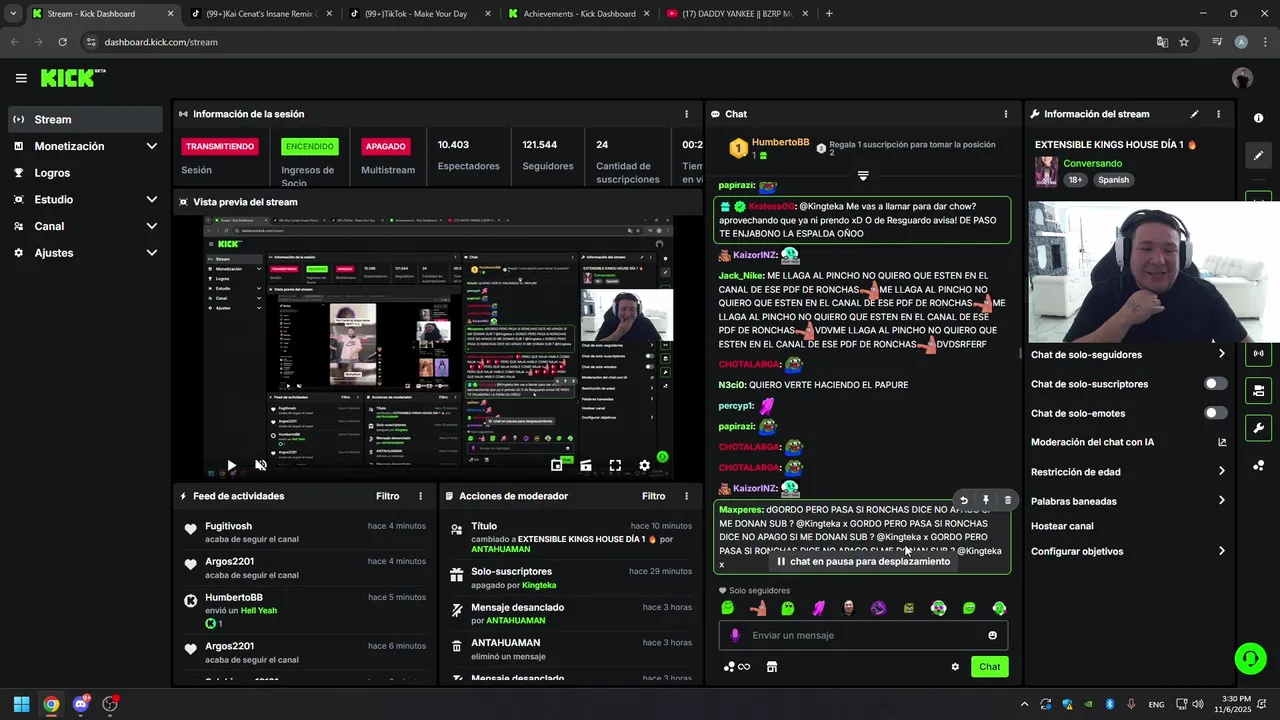
Task: Open Restricción de edad settings
Action: tap(1128, 472)
